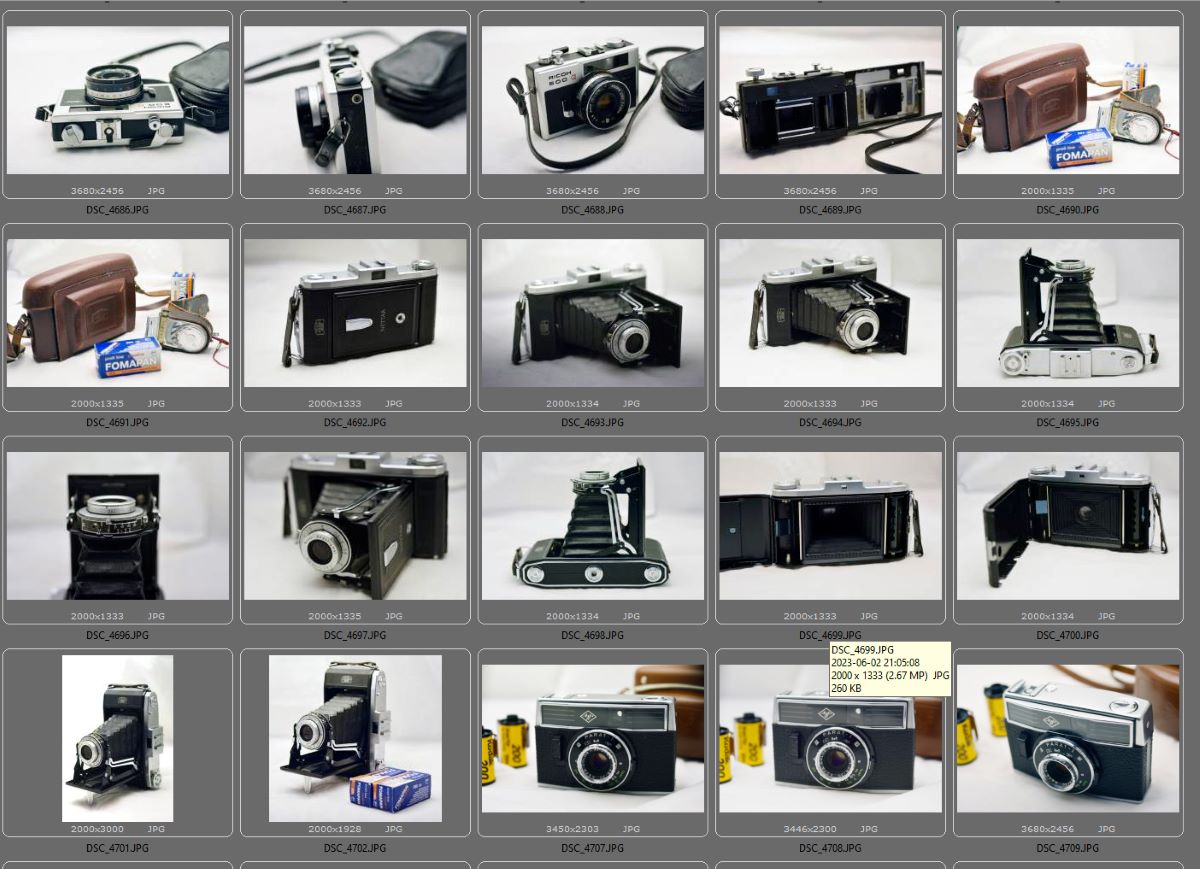
Task: Select the DSC_4700.JPG thumbnail
Action: [1068, 526]
